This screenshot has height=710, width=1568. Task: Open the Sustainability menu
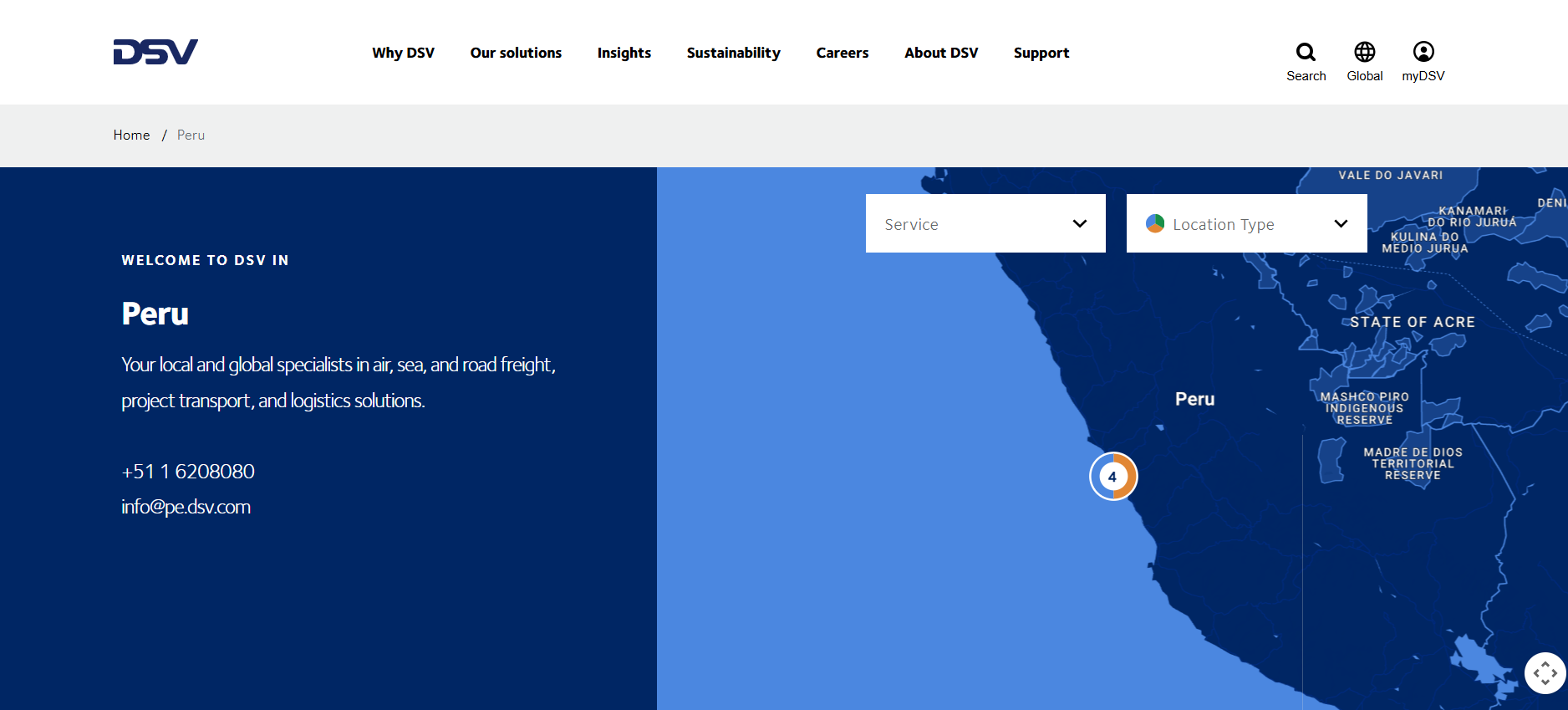coord(734,53)
